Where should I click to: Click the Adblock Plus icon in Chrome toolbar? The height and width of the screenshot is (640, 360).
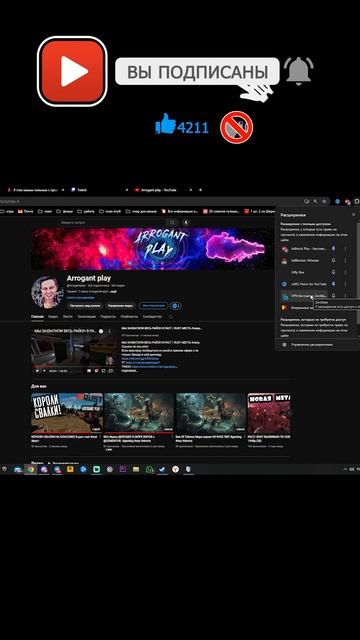[347, 201]
